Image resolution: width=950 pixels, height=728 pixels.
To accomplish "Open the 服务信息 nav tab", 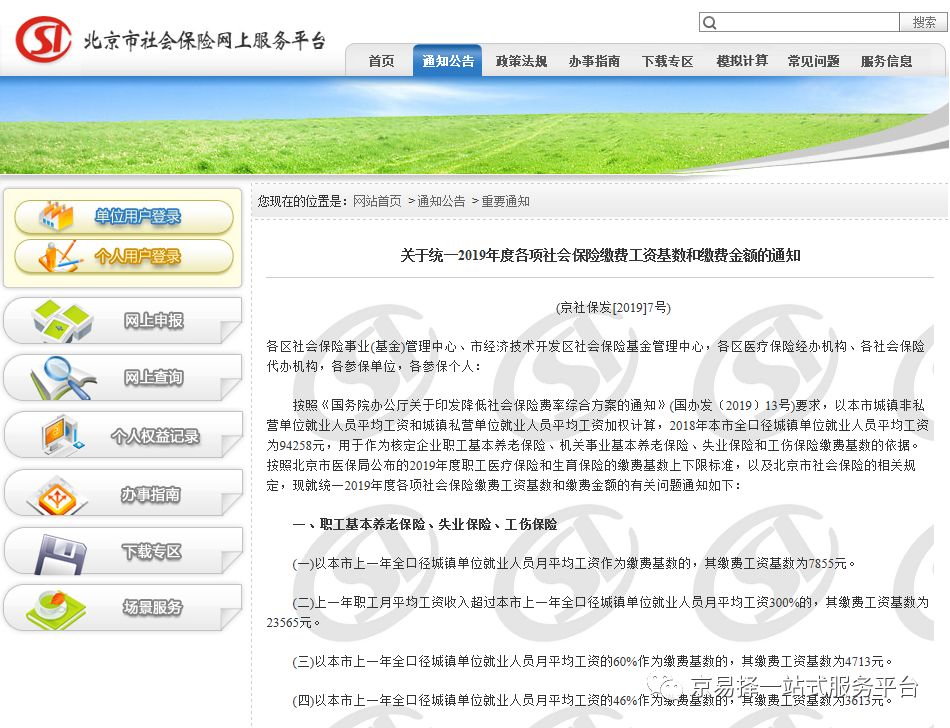I will [x=886, y=61].
